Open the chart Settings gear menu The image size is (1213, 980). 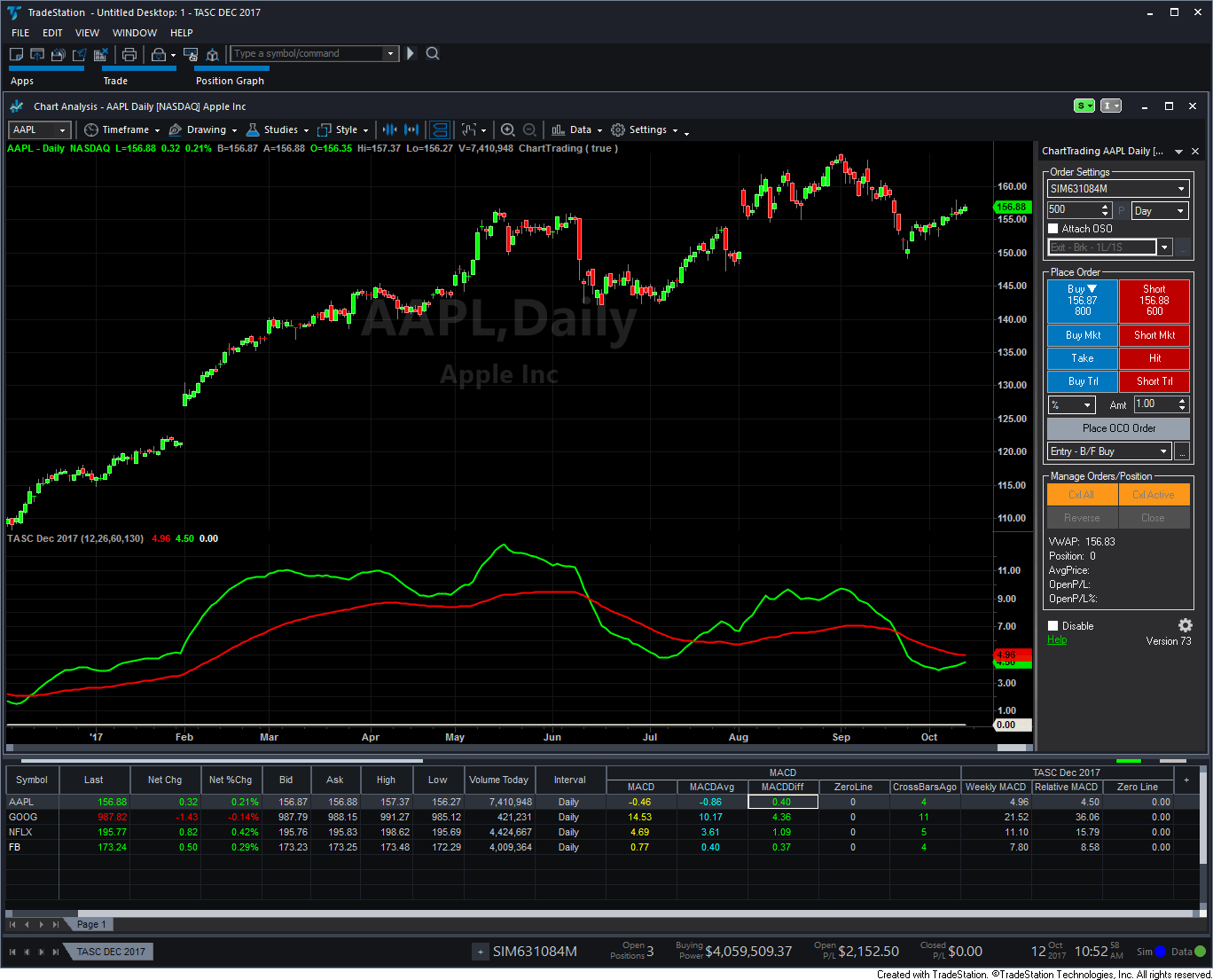point(645,129)
